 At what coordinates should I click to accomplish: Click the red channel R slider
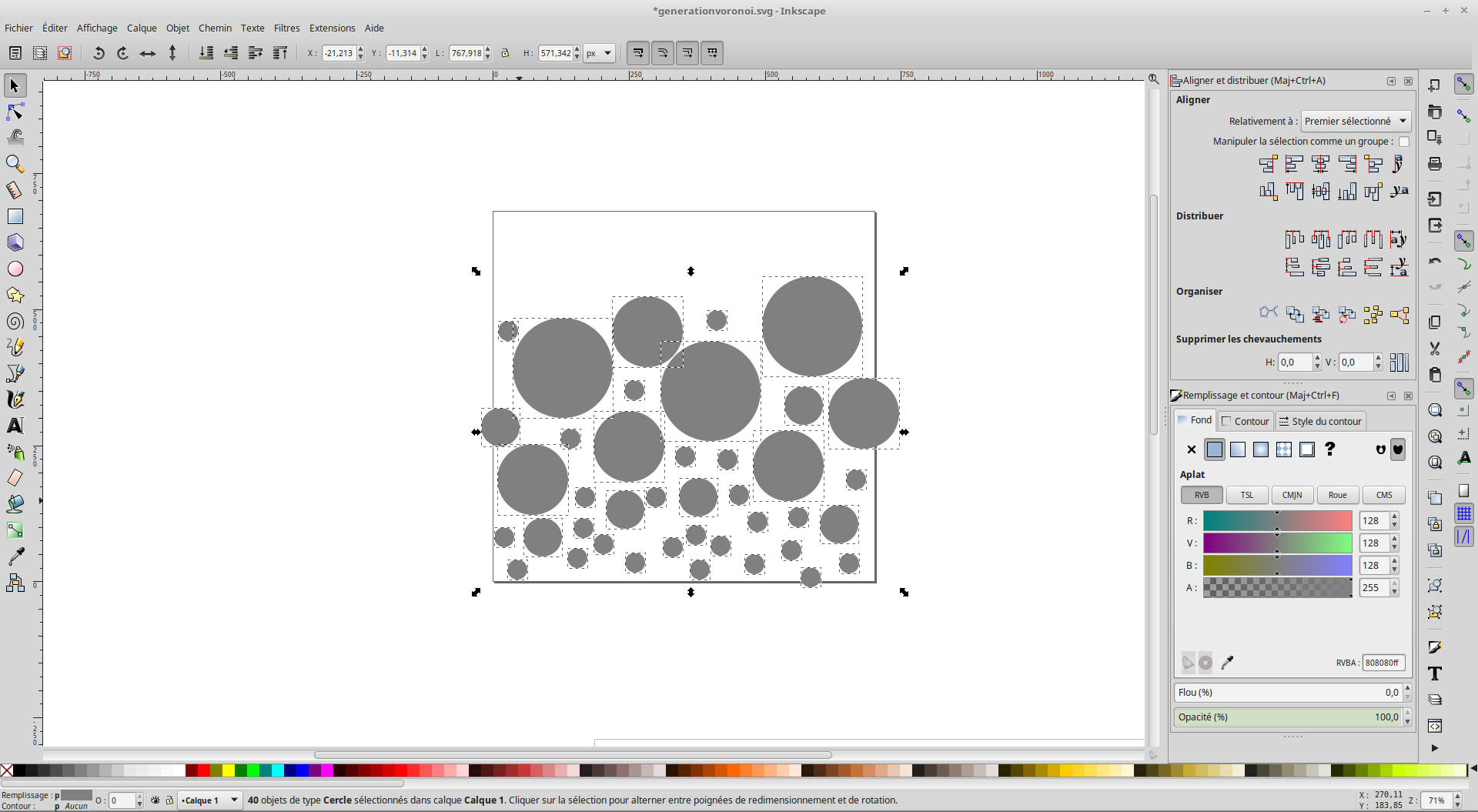(1278, 521)
